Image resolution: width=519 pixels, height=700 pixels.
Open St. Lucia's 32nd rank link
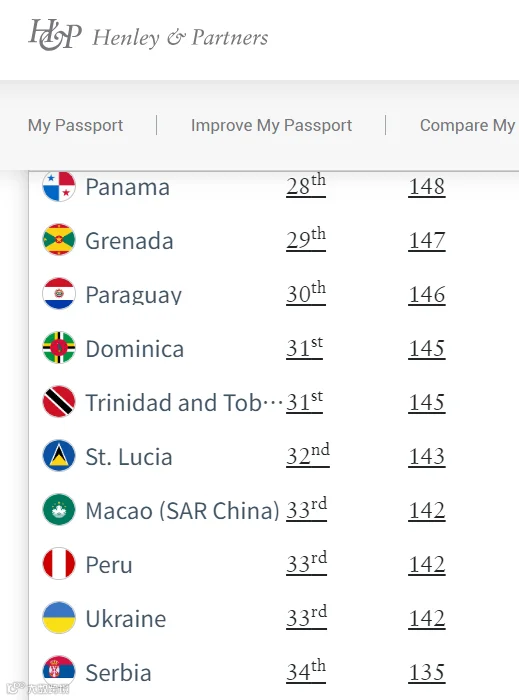point(307,455)
